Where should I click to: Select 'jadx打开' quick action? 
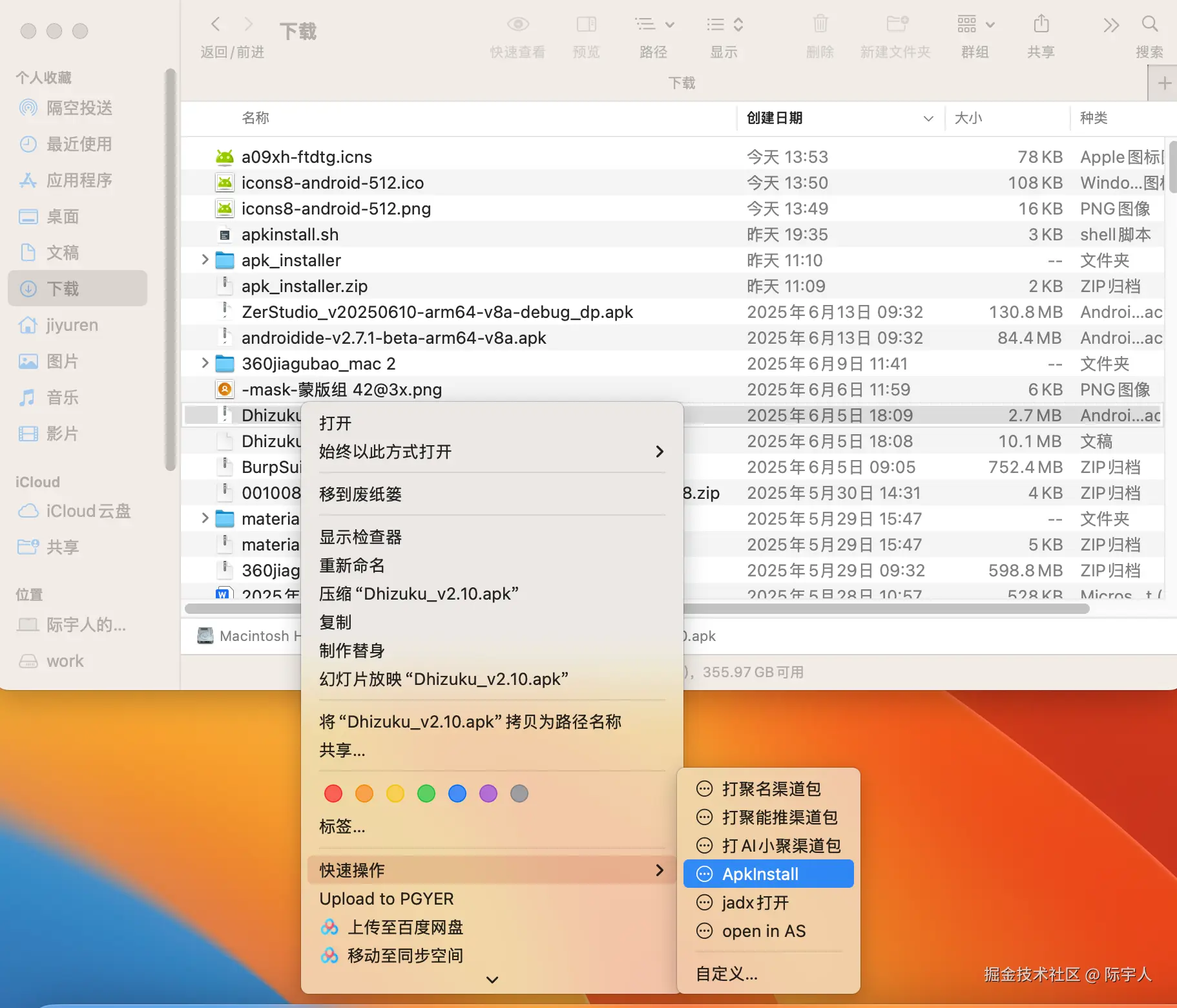[x=769, y=903]
